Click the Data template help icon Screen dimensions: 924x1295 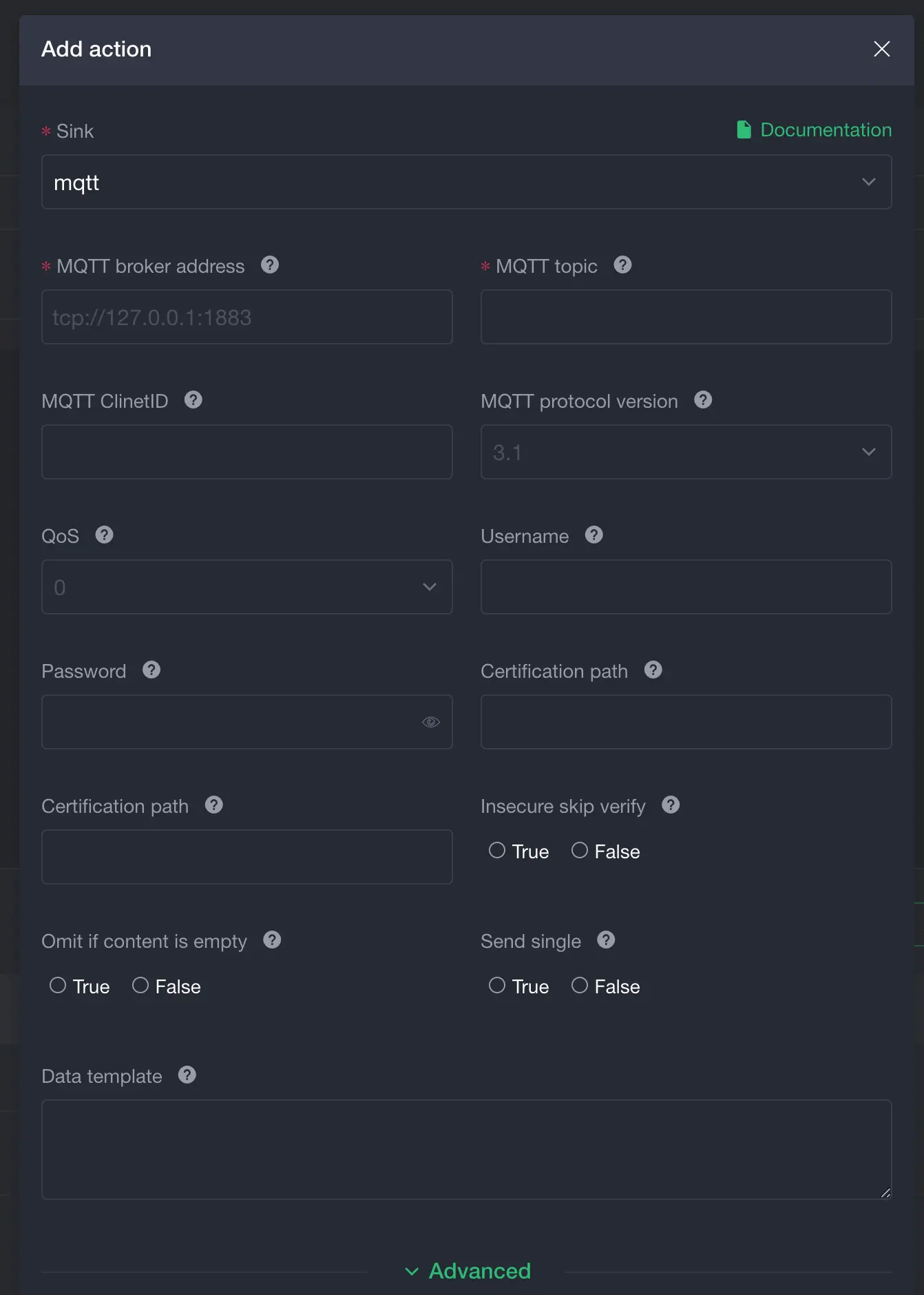(x=187, y=1075)
